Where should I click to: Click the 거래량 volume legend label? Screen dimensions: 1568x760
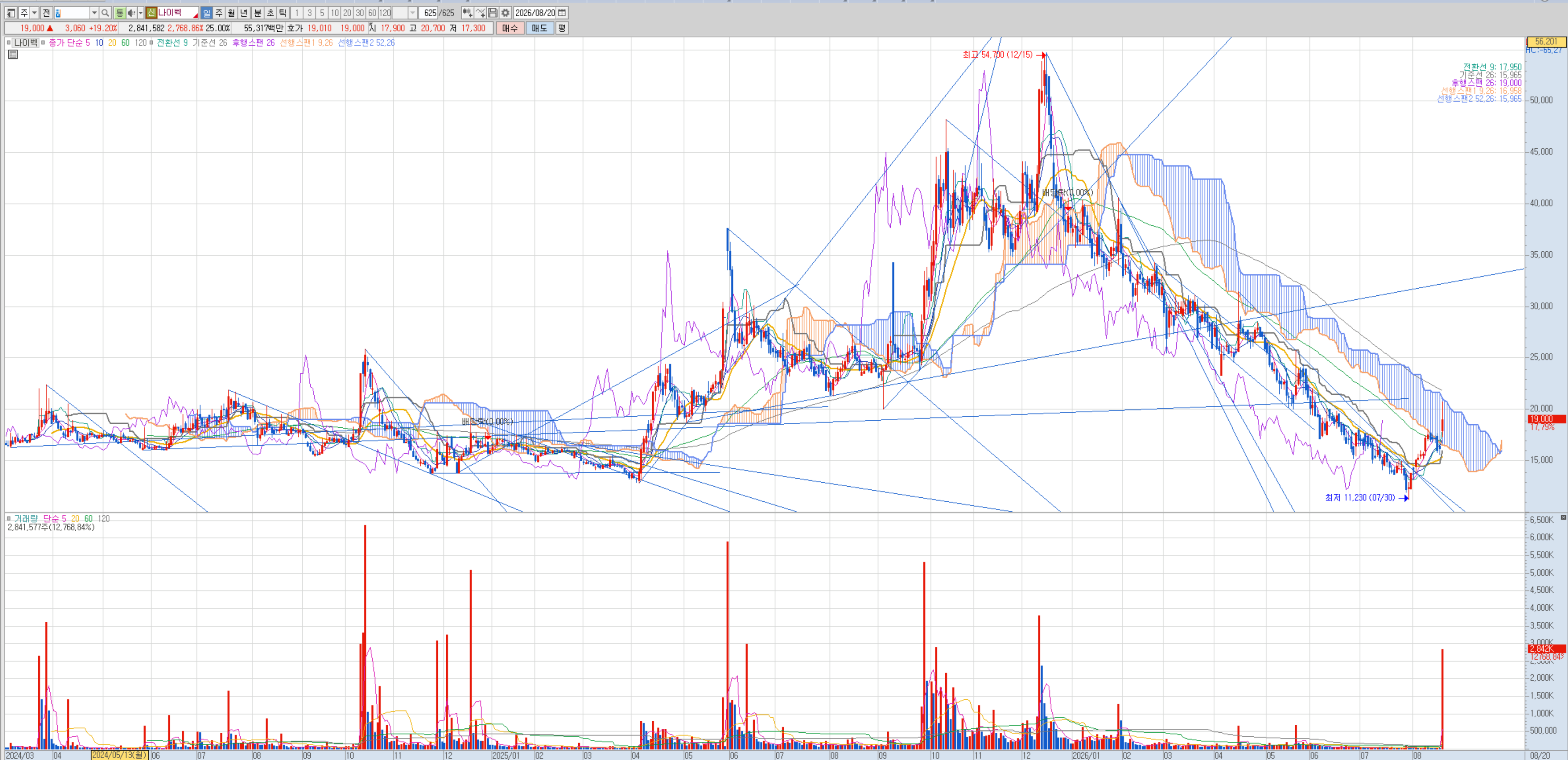point(26,518)
